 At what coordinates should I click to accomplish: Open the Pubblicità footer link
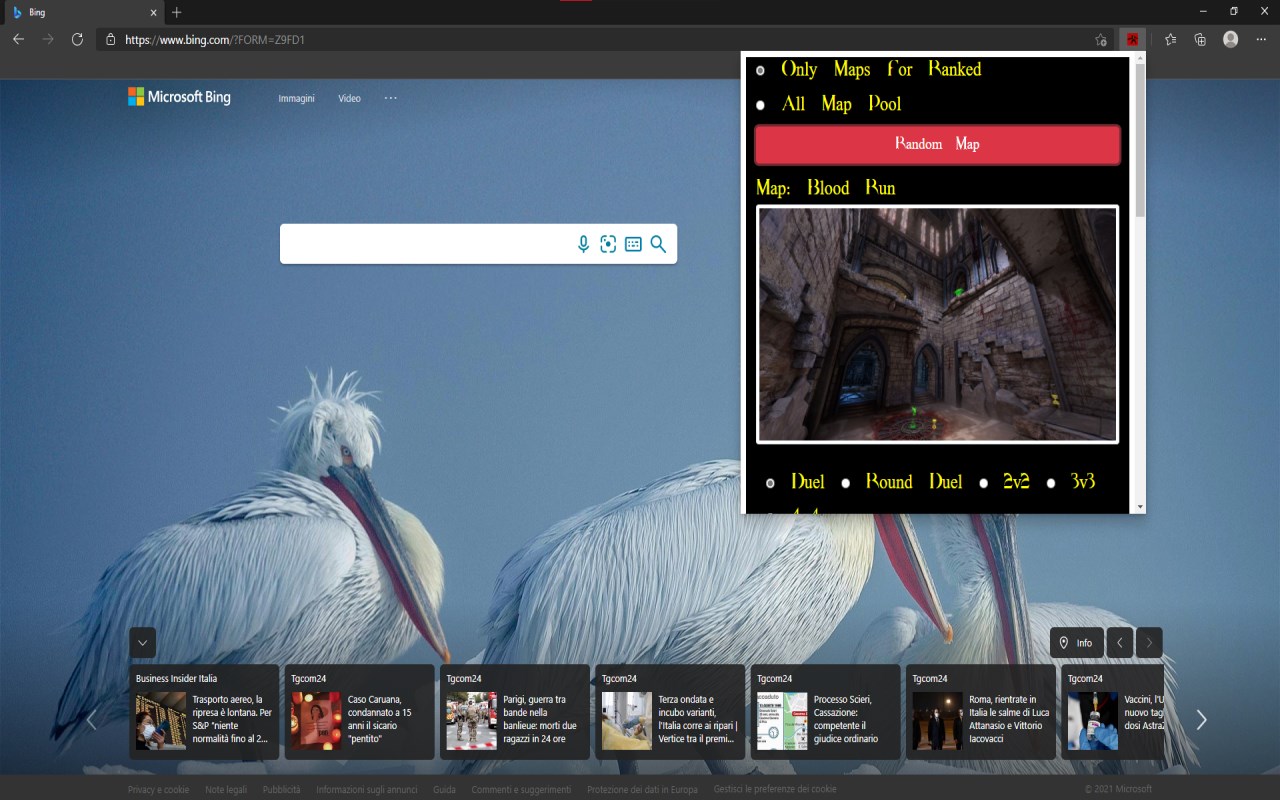click(281, 790)
